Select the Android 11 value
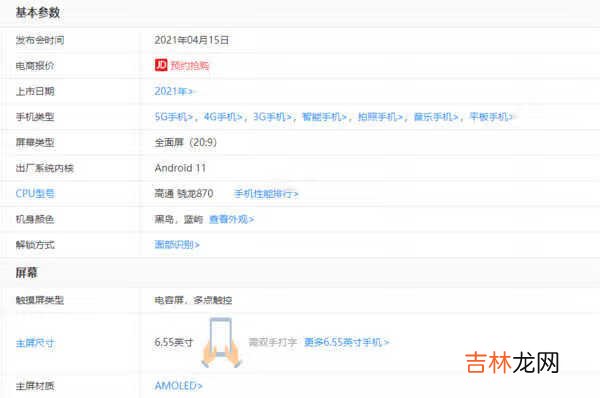 point(180,168)
